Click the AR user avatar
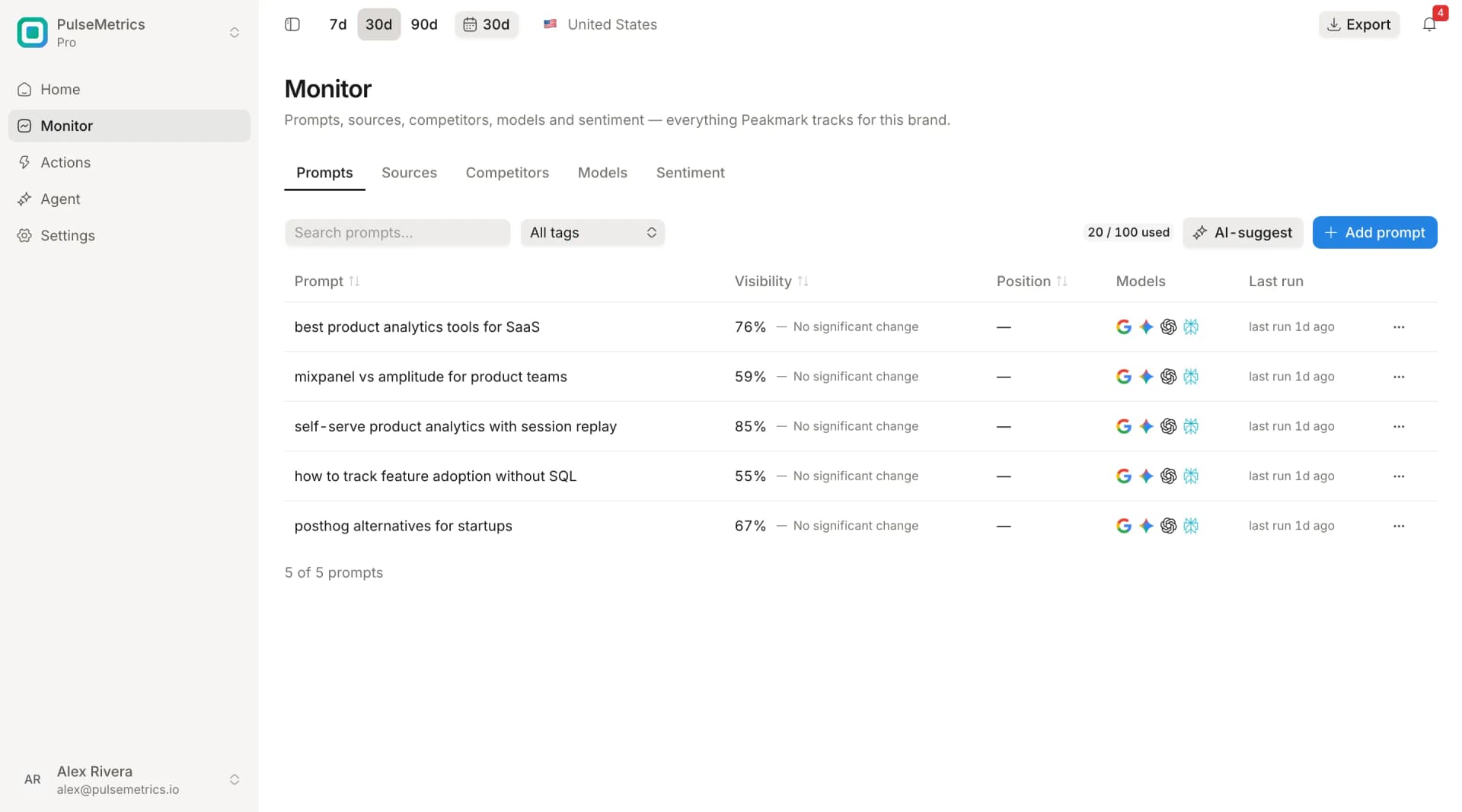 pos(32,779)
